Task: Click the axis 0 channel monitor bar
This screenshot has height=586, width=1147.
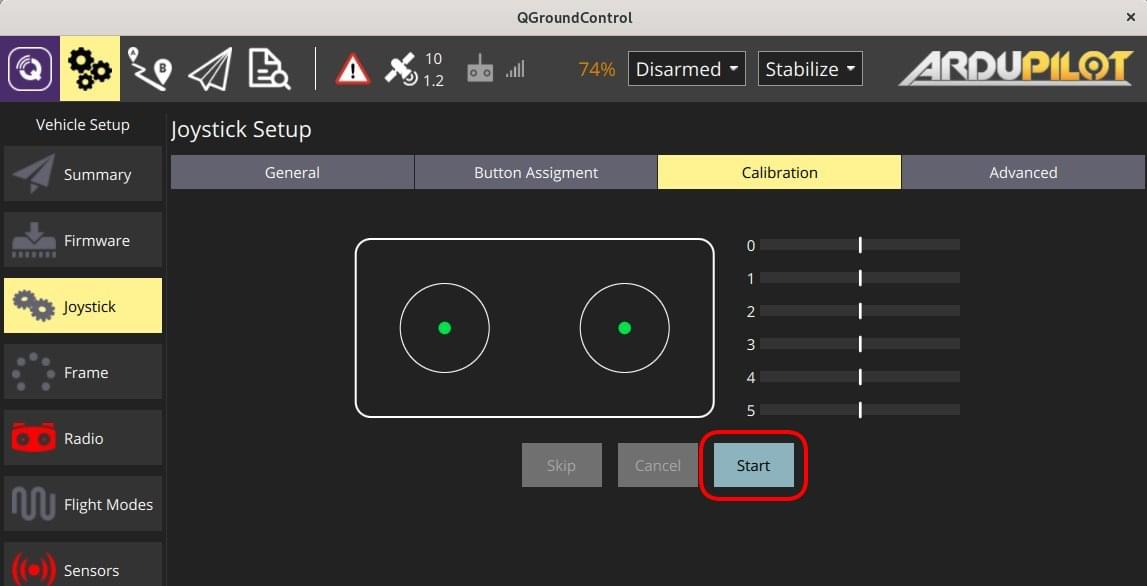Action: (x=860, y=244)
